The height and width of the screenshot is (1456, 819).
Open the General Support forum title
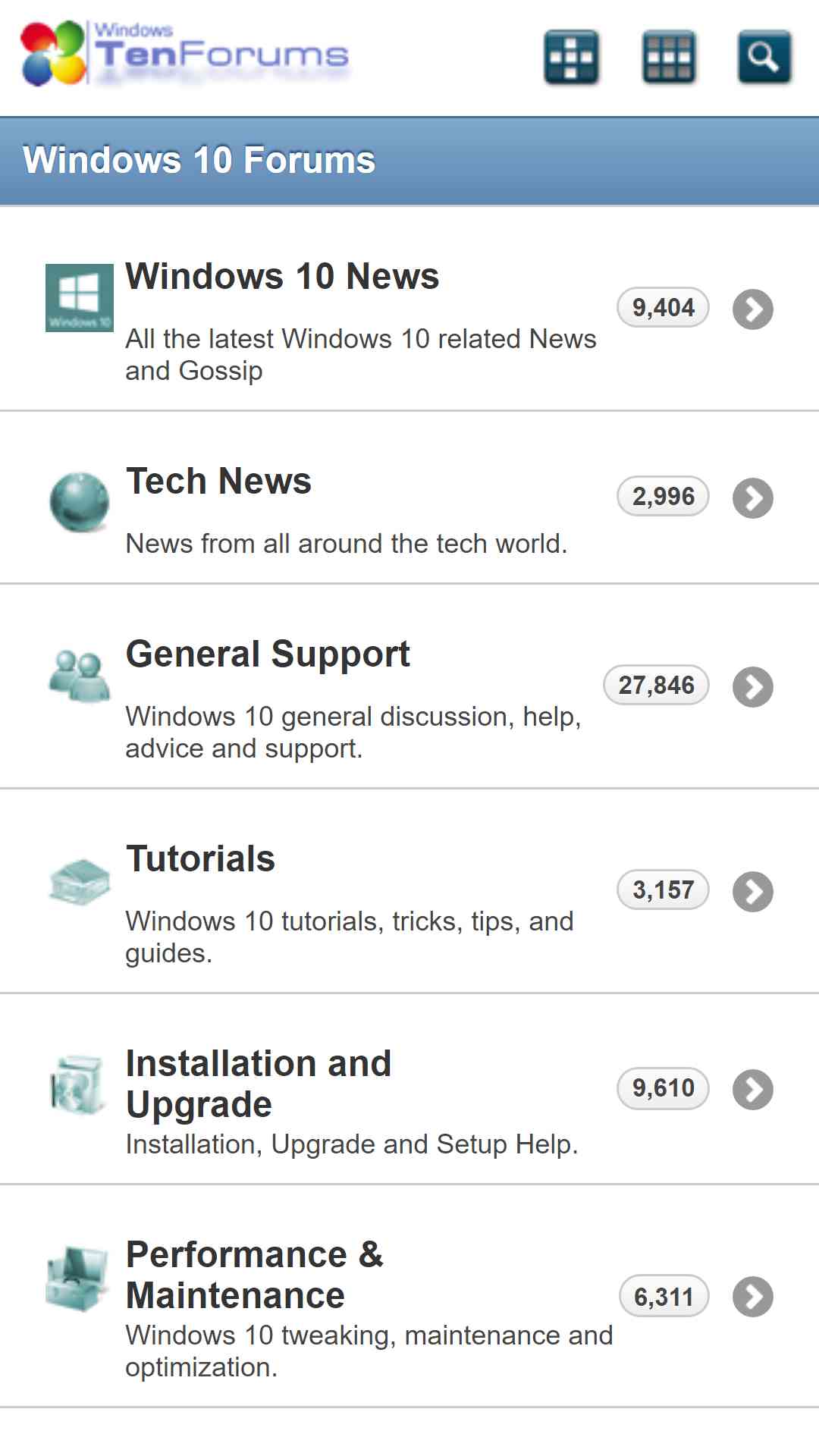click(x=268, y=654)
